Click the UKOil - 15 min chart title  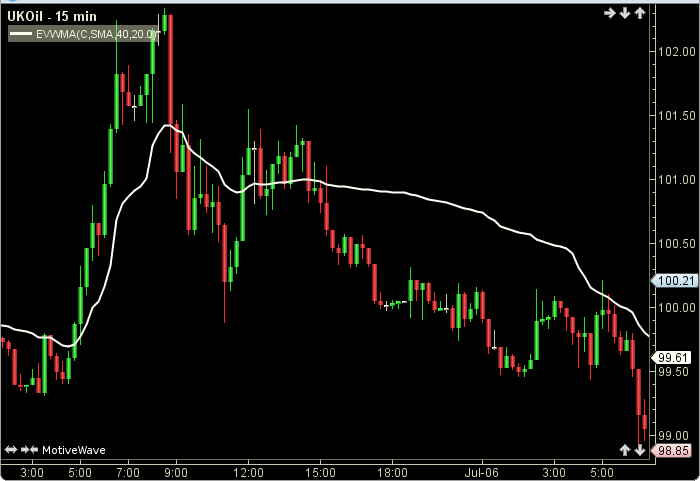tap(52, 17)
